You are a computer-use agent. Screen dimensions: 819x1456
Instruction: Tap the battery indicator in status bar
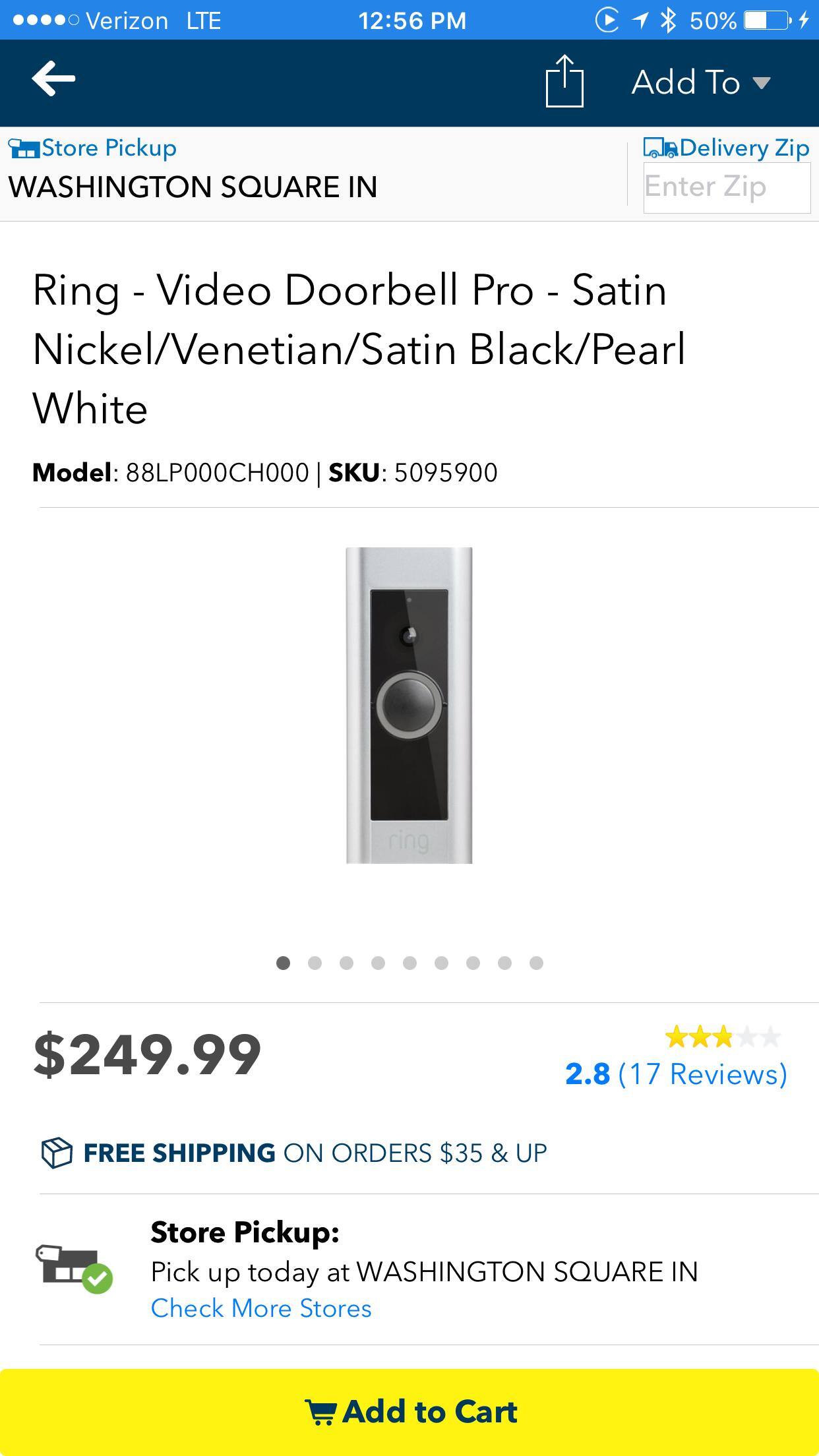[766, 20]
